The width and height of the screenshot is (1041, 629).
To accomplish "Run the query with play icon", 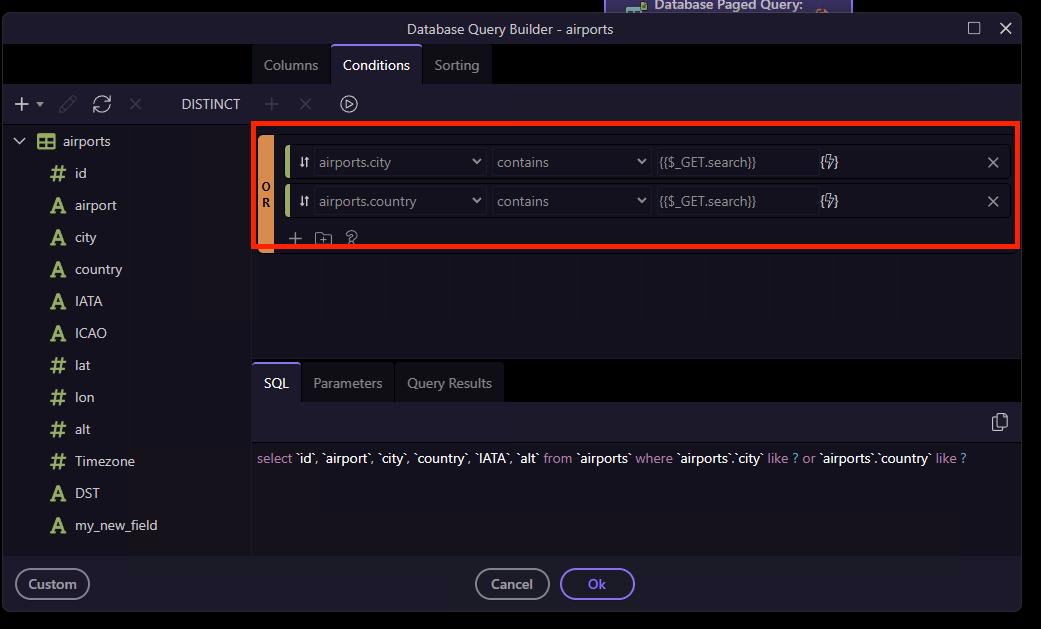I will click(349, 104).
